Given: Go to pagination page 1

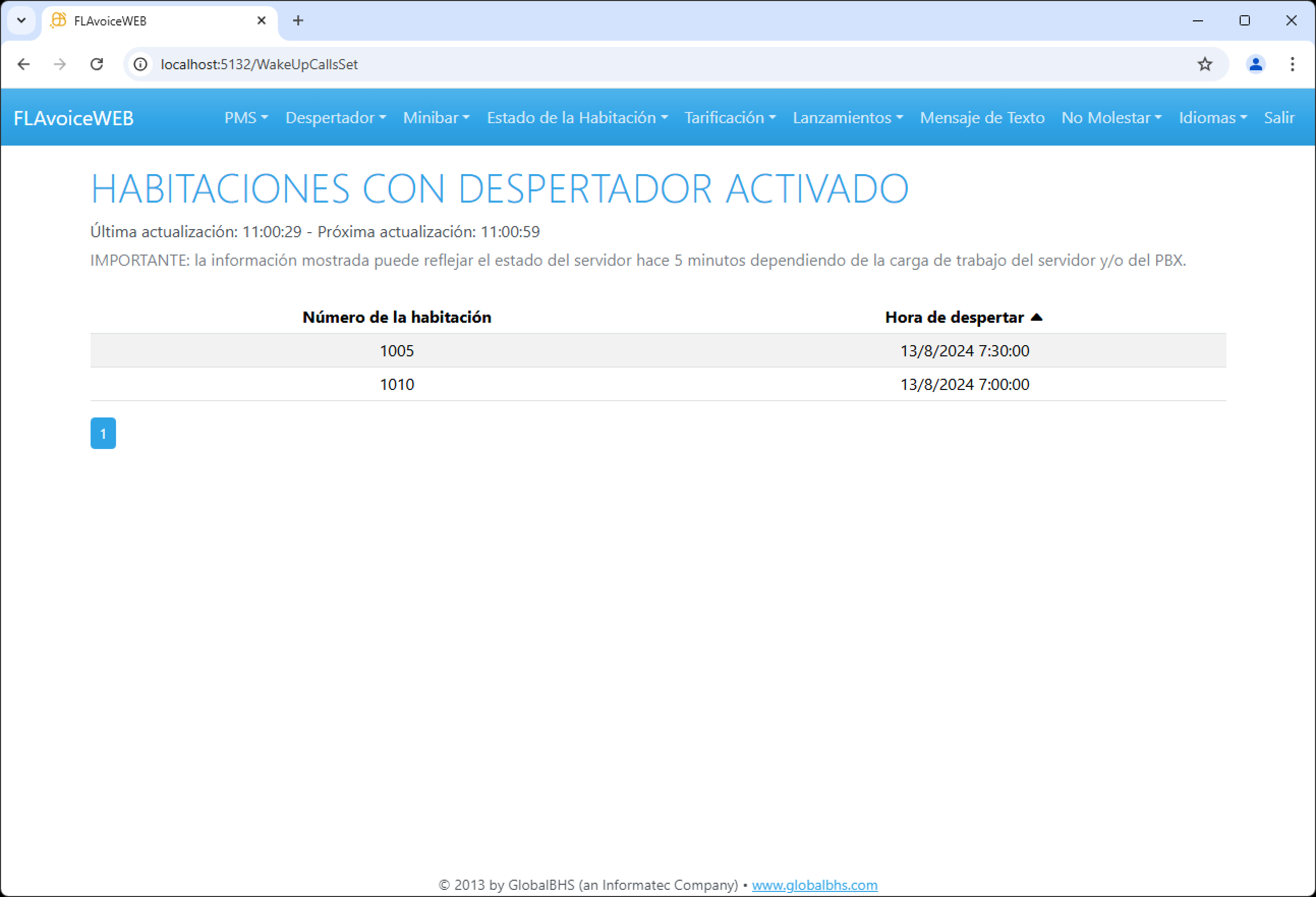Looking at the screenshot, I should tap(103, 434).
